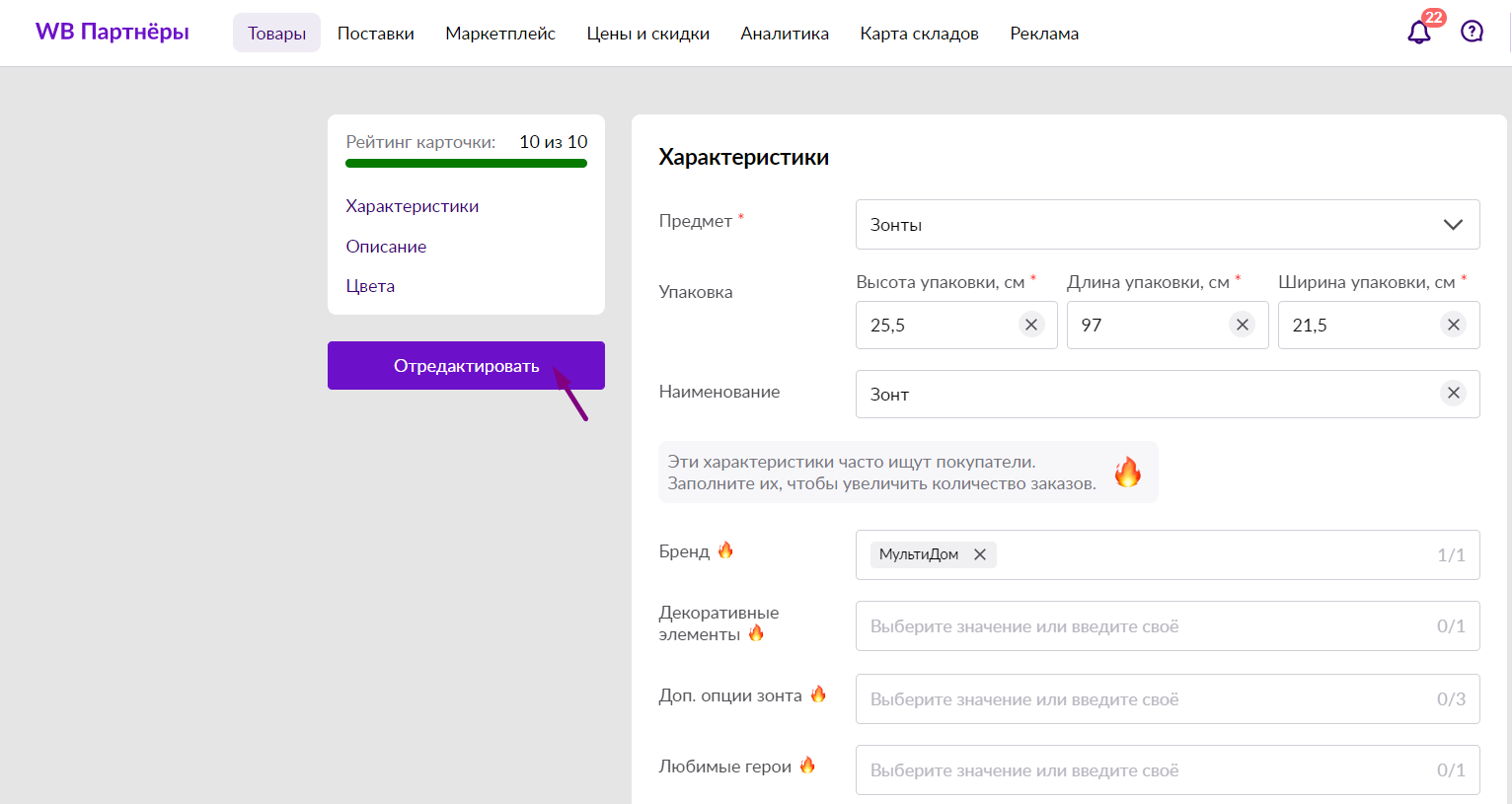Click the Упаковка label
The image size is (1512, 804).
[696, 292]
